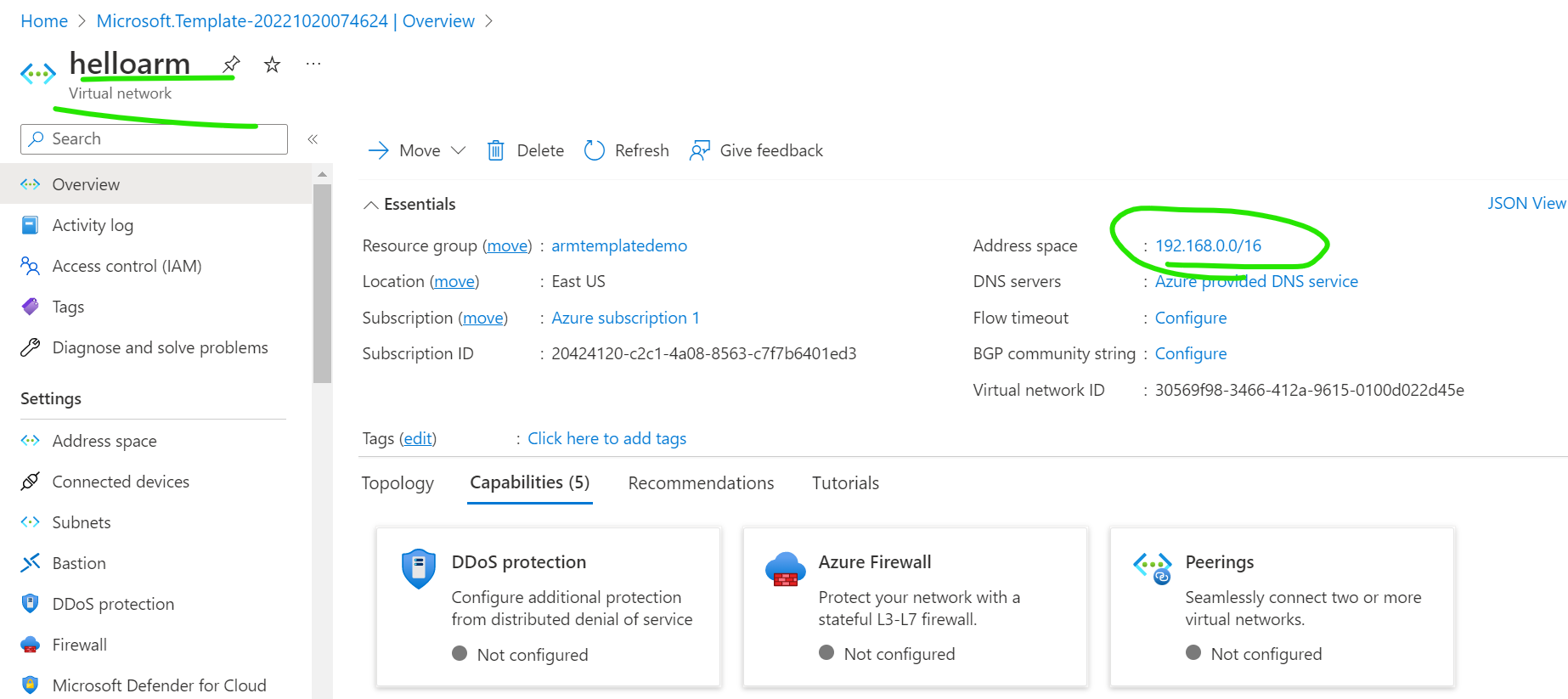The height and width of the screenshot is (699, 1568).
Task: Select Overview in the sidebar
Action: pyautogui.click(x=156, y=184)
